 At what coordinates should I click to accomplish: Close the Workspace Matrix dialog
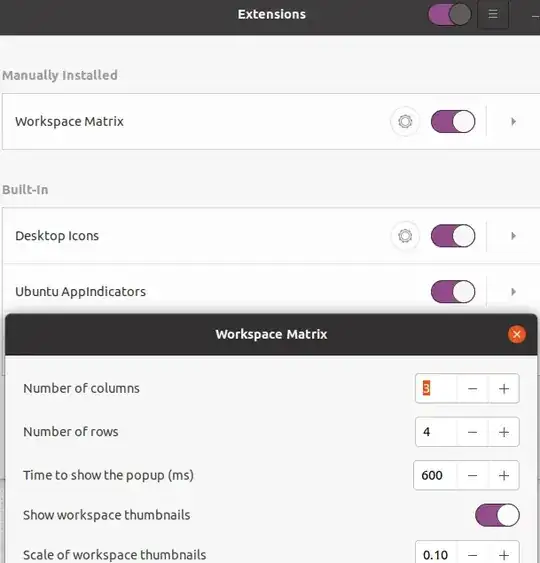click(517, 334)
